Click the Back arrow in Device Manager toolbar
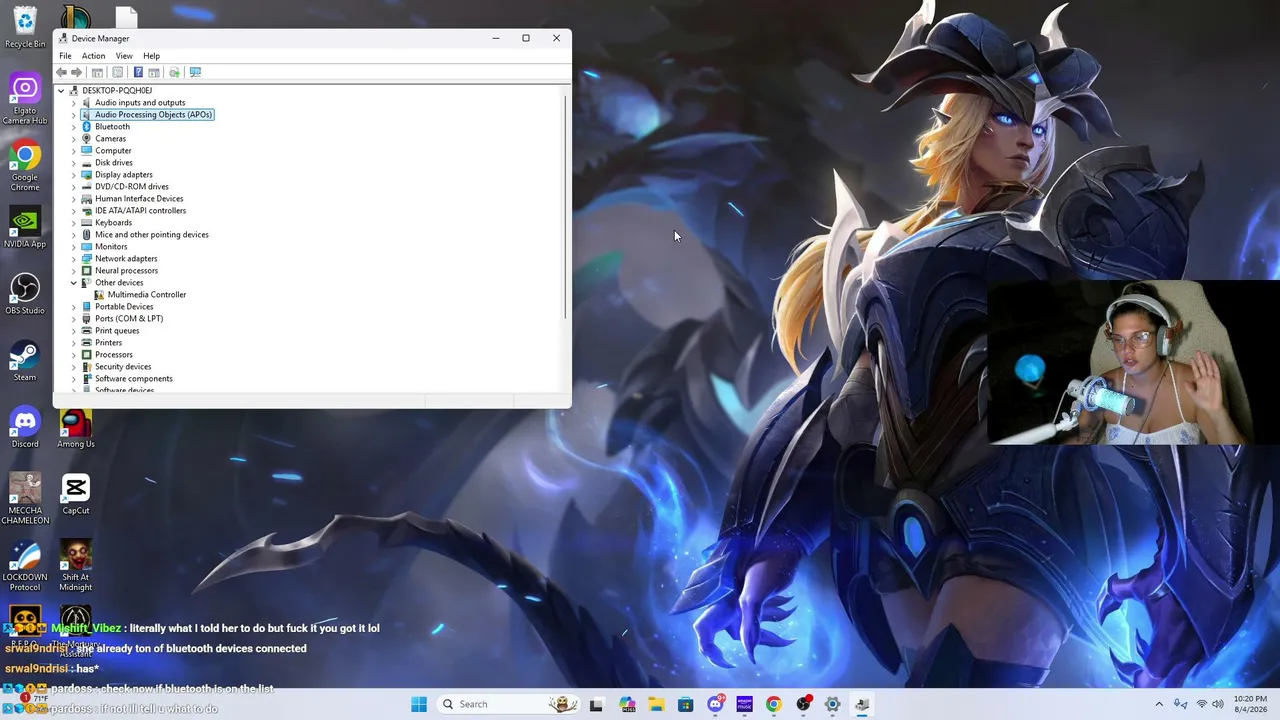This screenshot has width=1280, height=720. tap(62, 72)
